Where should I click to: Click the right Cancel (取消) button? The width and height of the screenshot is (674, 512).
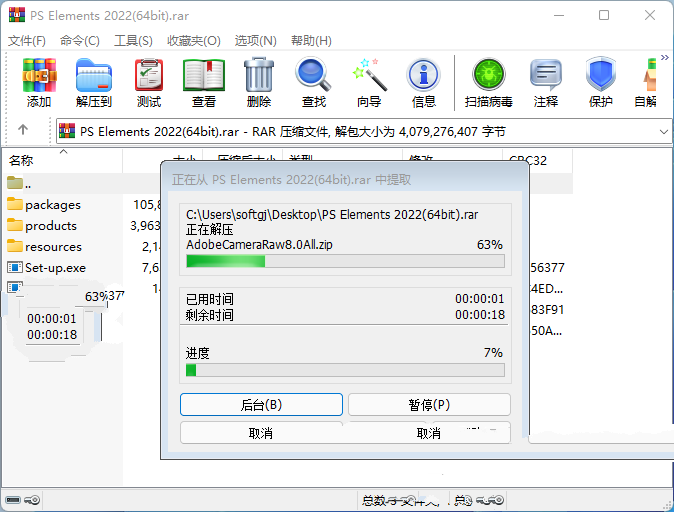[429, 433]
